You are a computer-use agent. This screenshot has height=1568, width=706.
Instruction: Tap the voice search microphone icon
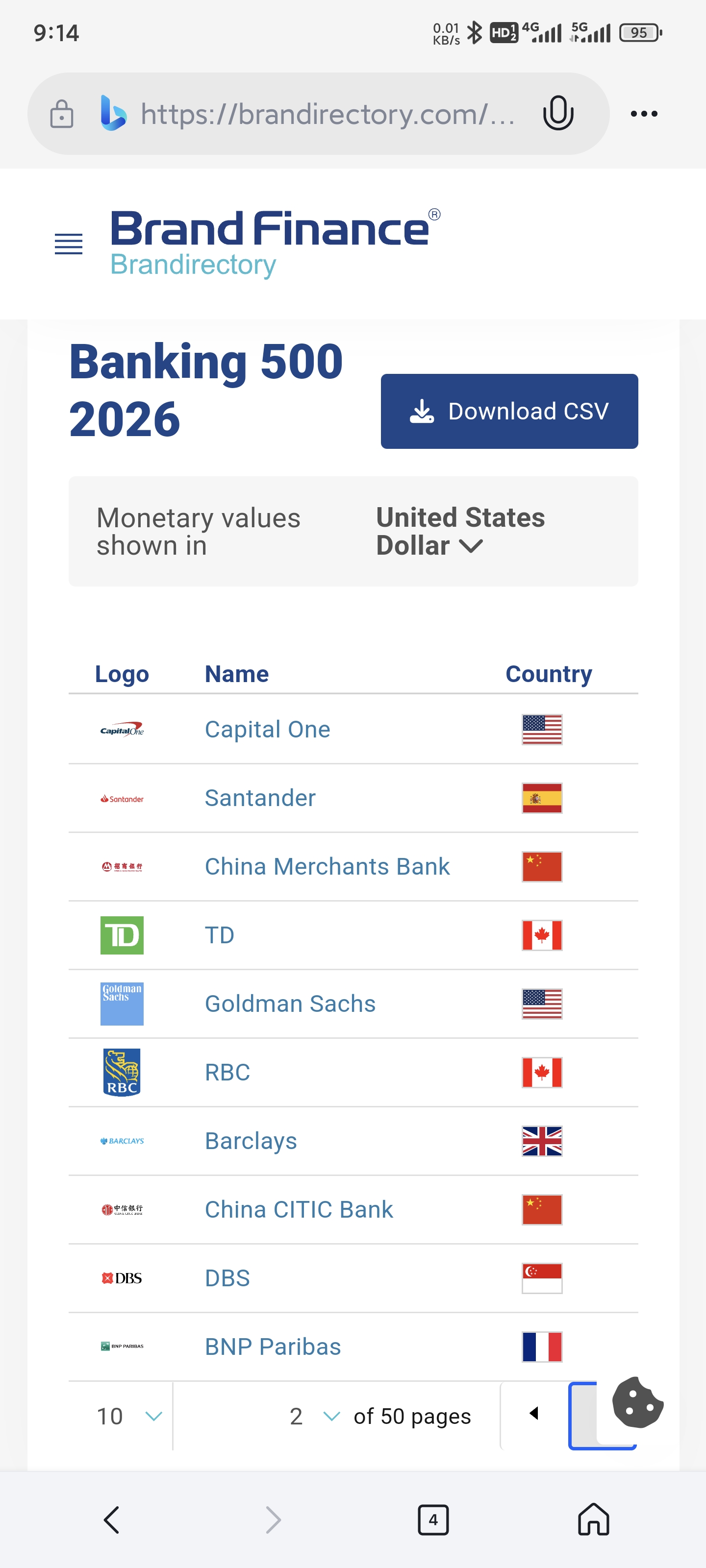click(557, 113)
